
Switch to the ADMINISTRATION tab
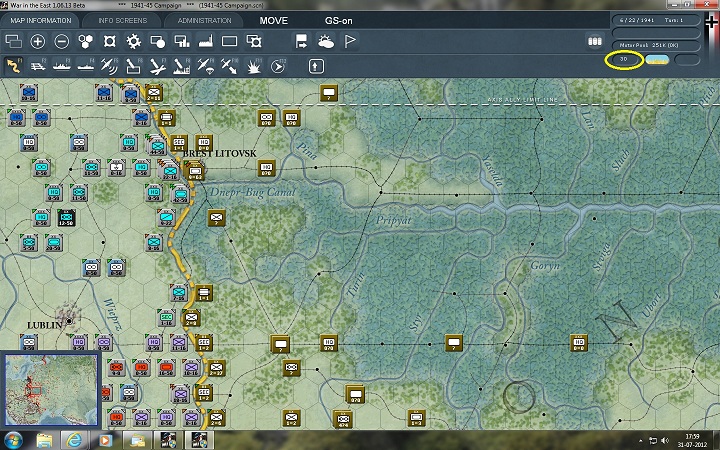(x=204, y=21)
